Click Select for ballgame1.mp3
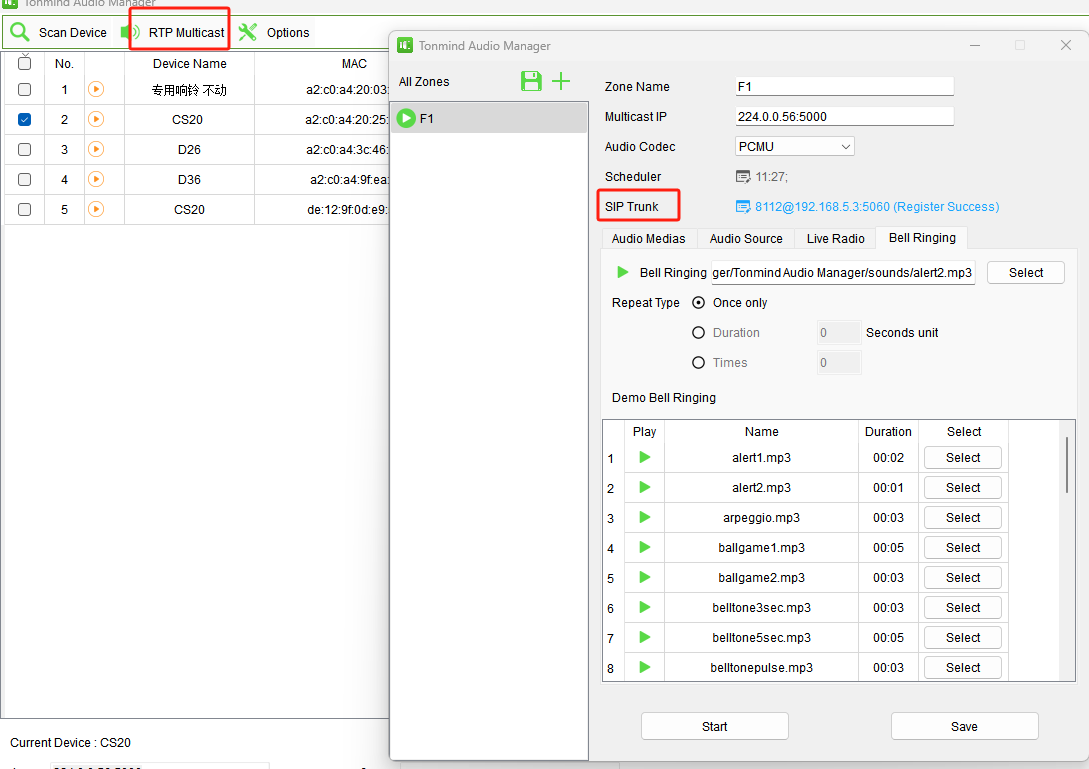This screenshot has width=1089, height=769. tap(963, 547)
